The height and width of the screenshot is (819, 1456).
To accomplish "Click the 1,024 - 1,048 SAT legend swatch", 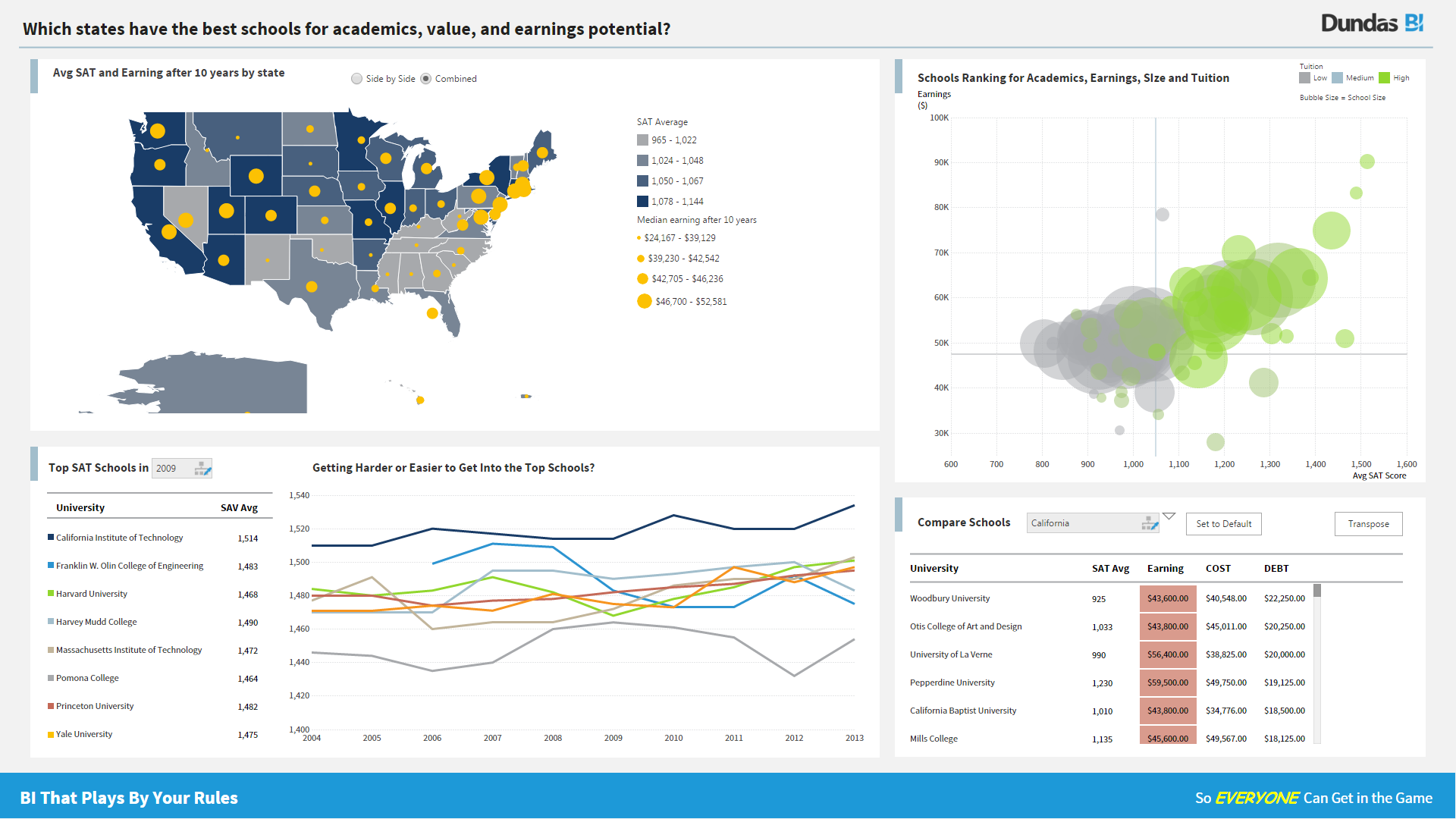I will [642, 161].
